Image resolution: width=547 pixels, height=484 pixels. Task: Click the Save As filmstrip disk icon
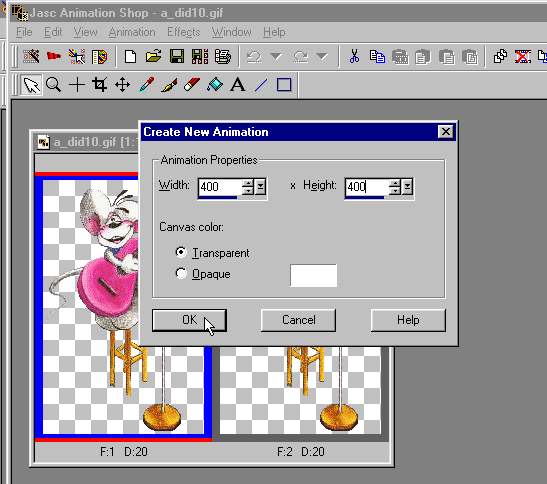click(200, 56)
